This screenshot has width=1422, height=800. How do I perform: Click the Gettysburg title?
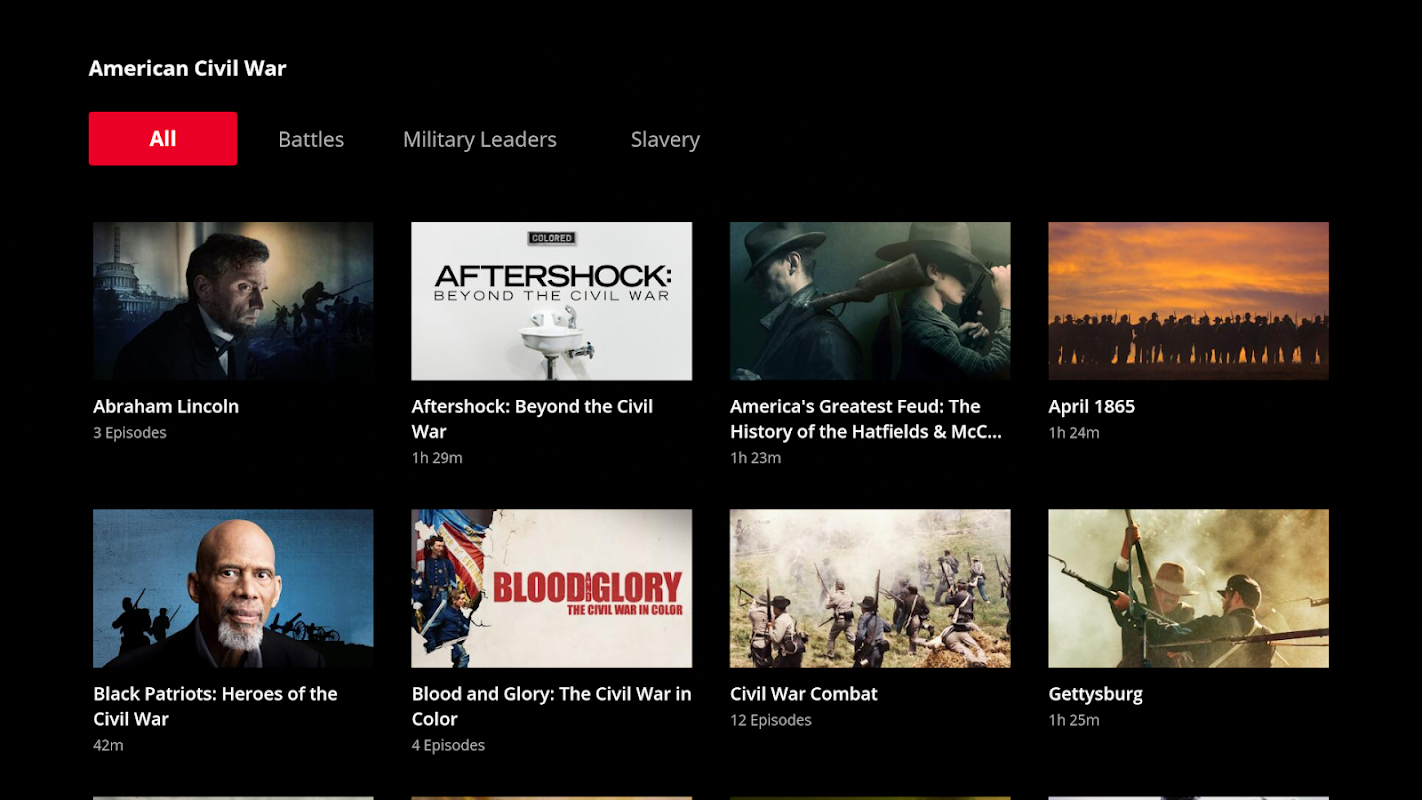[1096, 694]
